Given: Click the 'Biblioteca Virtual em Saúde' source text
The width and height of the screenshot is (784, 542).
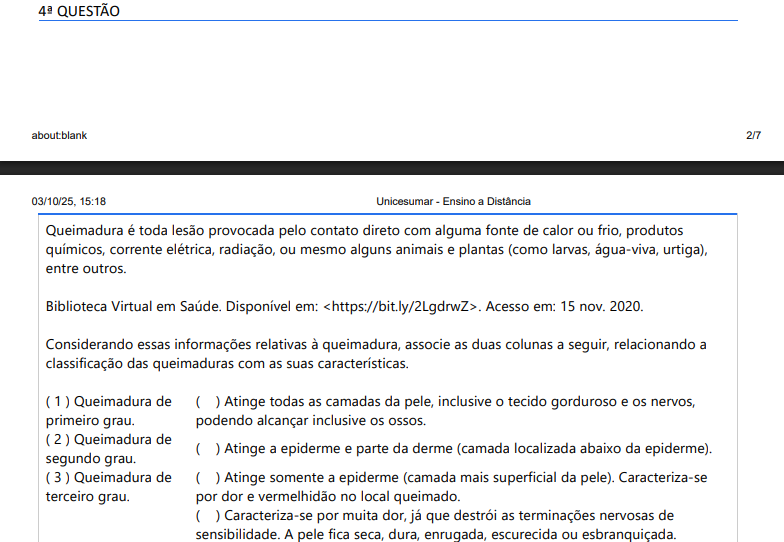Looking at the screenshot, I should 134,306.
